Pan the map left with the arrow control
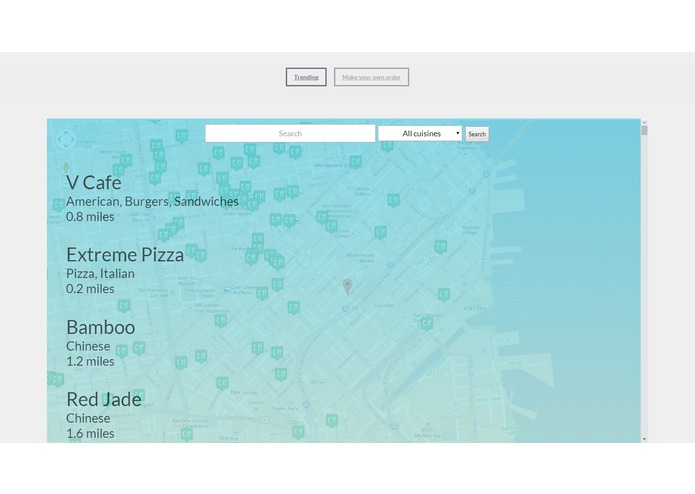695x494 pixels. coord(59,139)
